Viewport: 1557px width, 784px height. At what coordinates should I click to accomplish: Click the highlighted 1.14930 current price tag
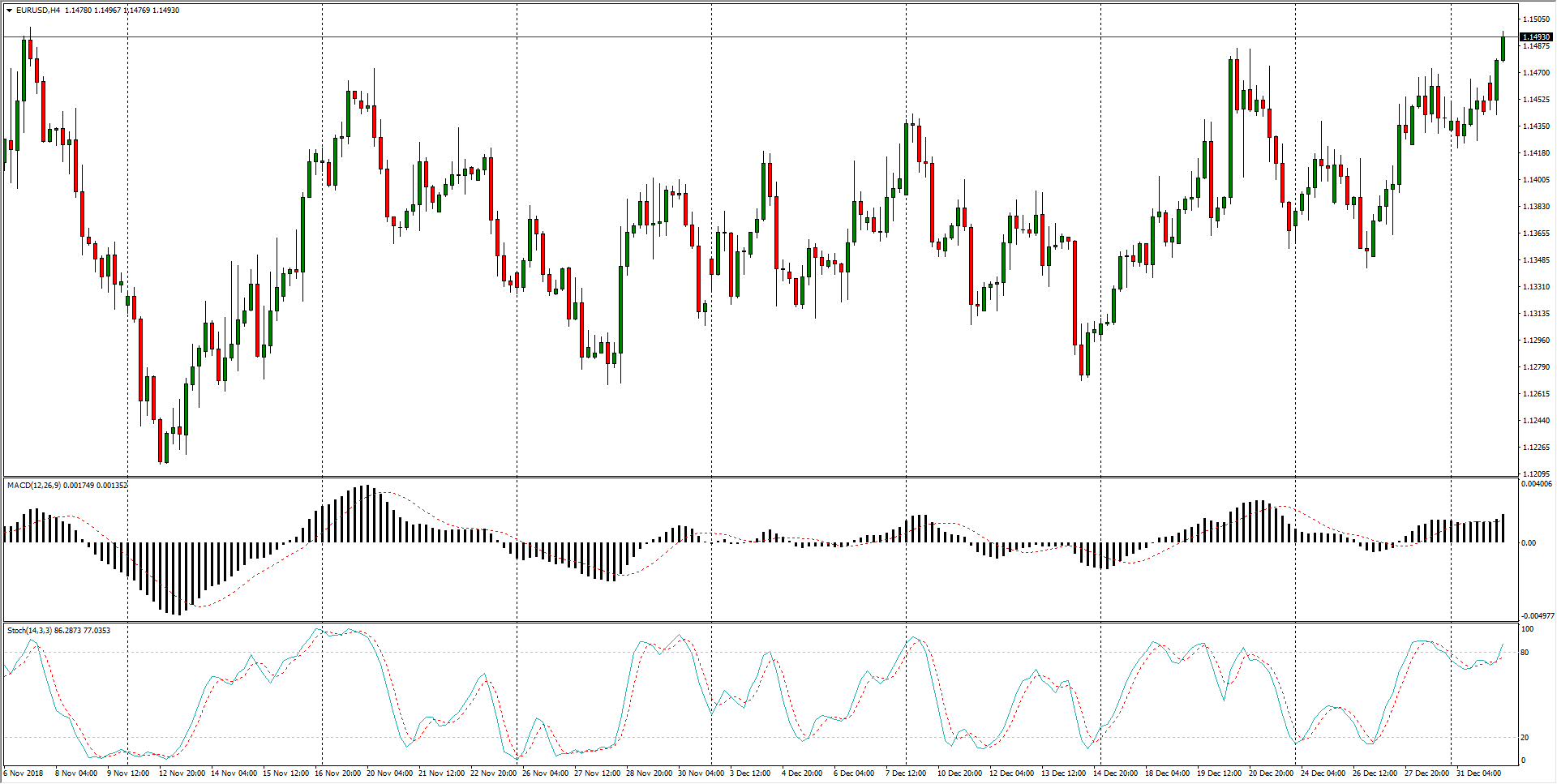tap(1535, 37)
